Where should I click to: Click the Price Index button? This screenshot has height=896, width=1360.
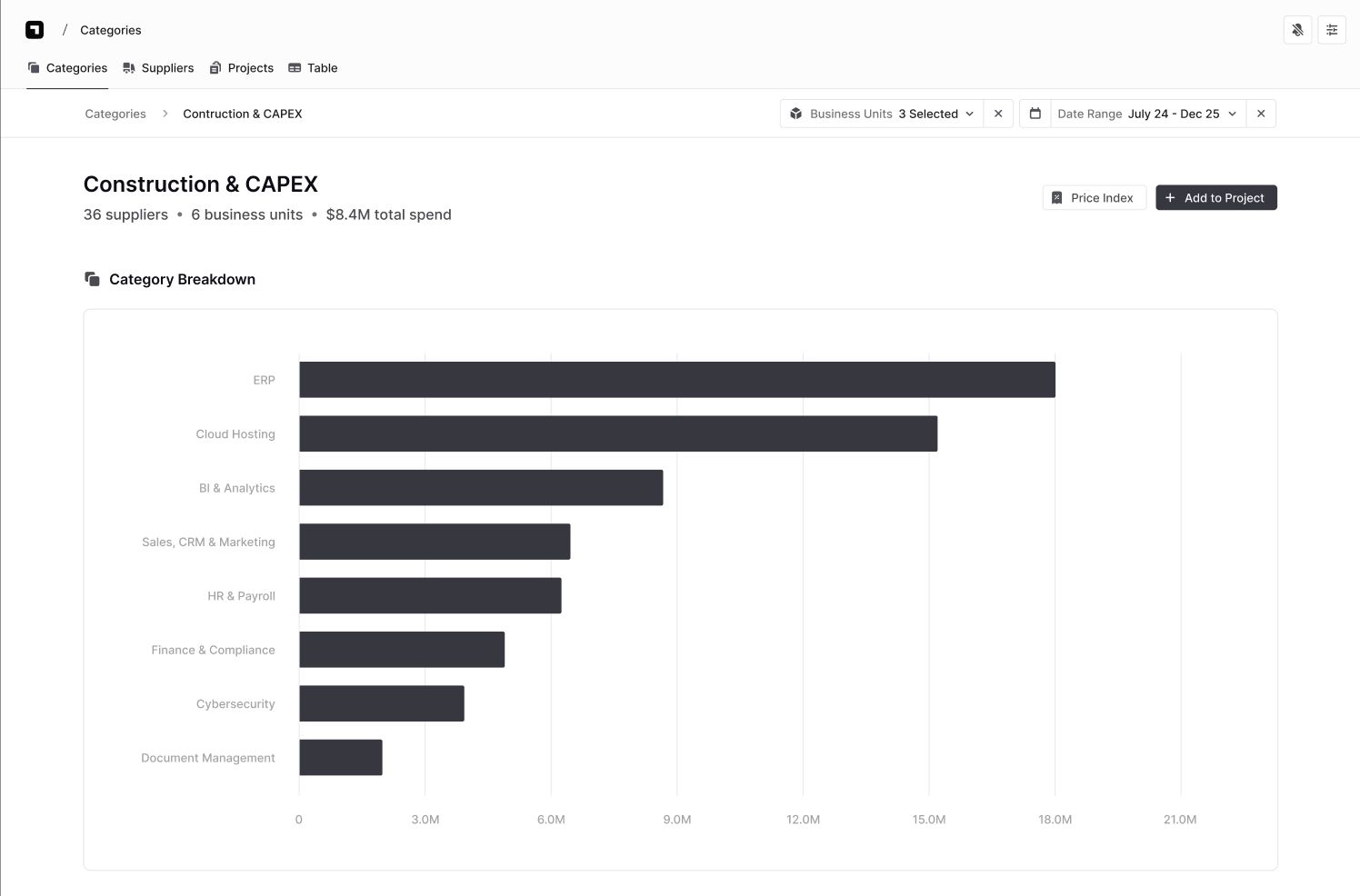click(x=1094, y=197)
